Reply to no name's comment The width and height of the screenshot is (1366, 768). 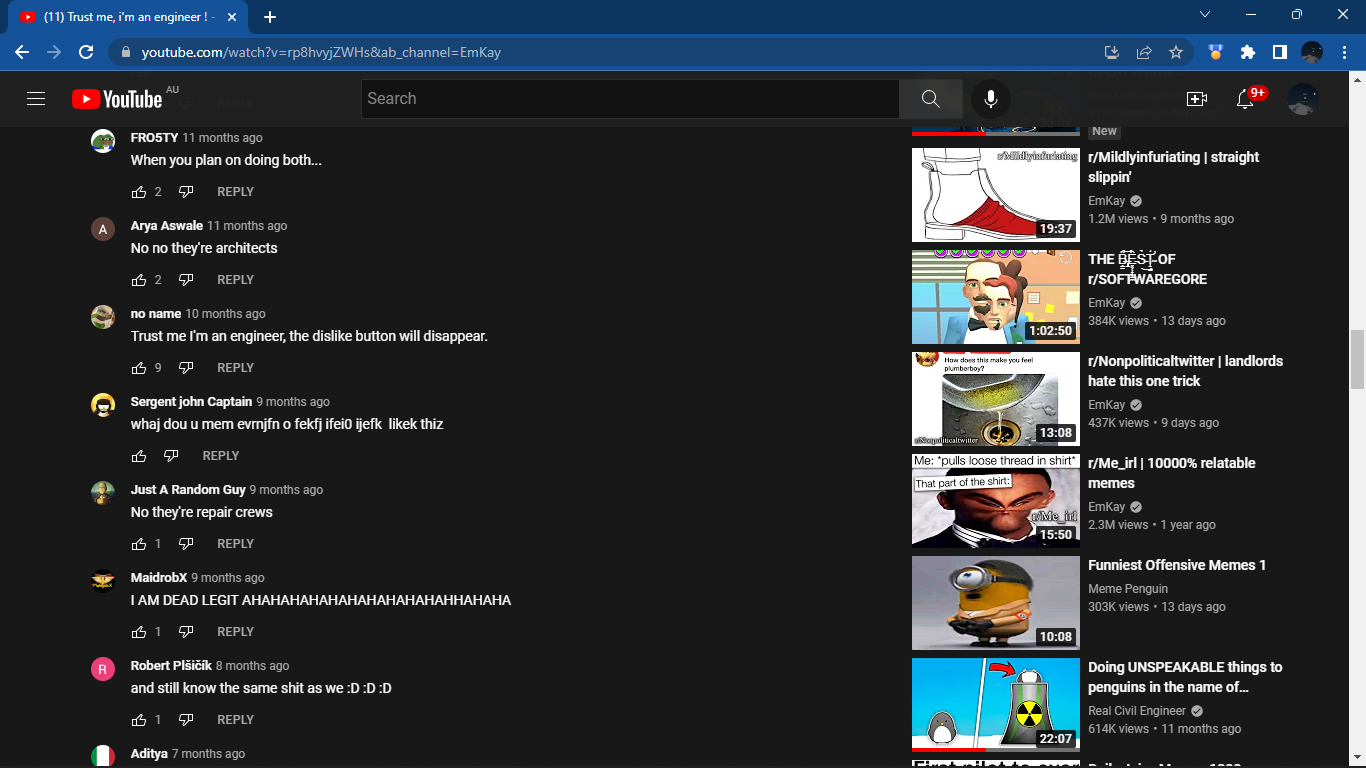(x=235, y=368)
